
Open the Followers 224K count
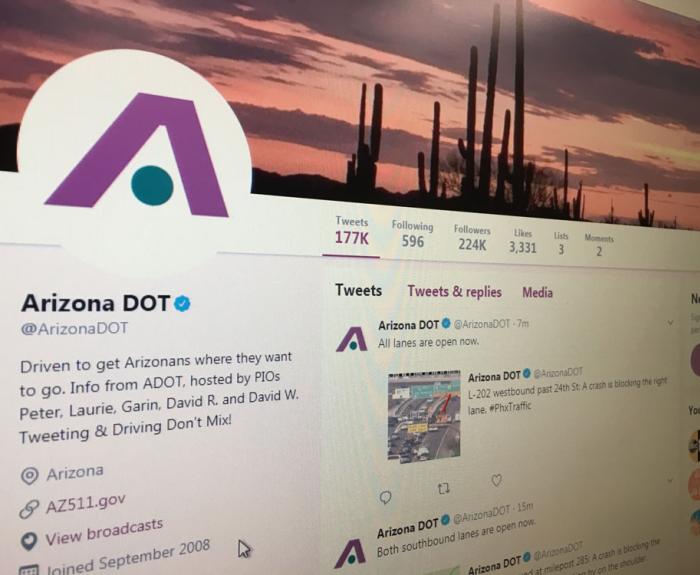(472, 238)
